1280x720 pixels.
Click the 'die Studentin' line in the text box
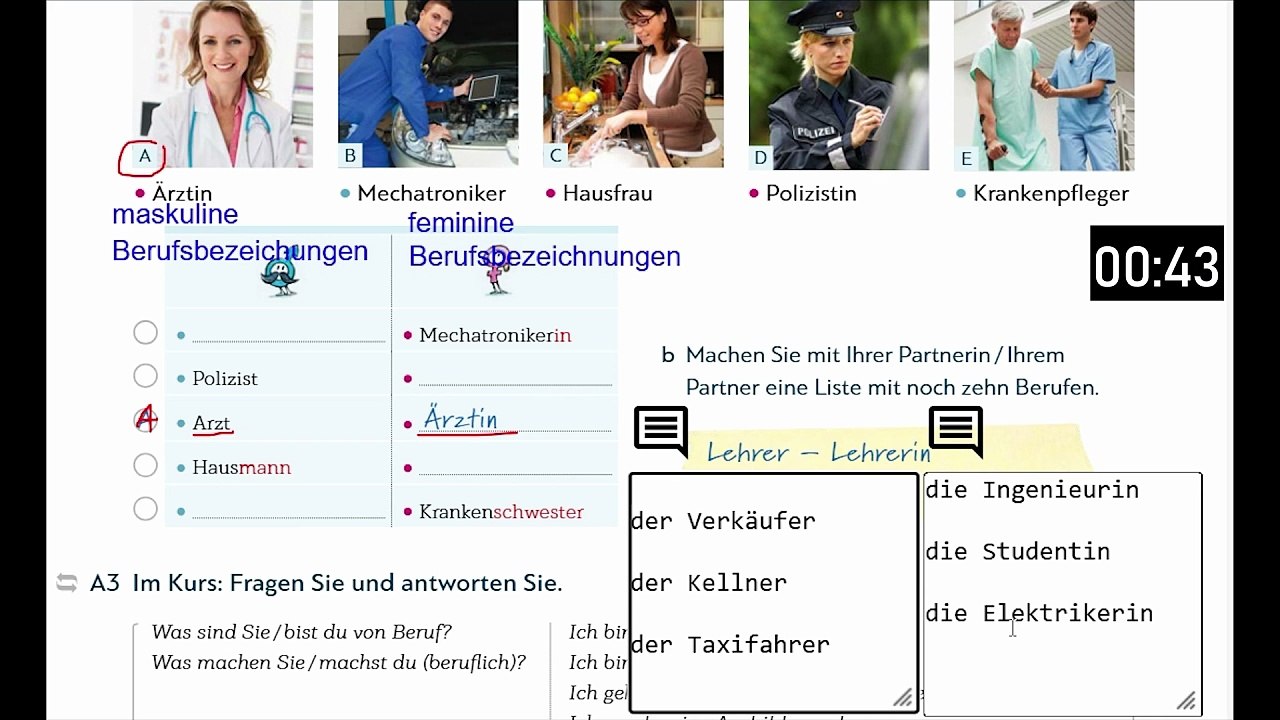tap(1018, 552)
